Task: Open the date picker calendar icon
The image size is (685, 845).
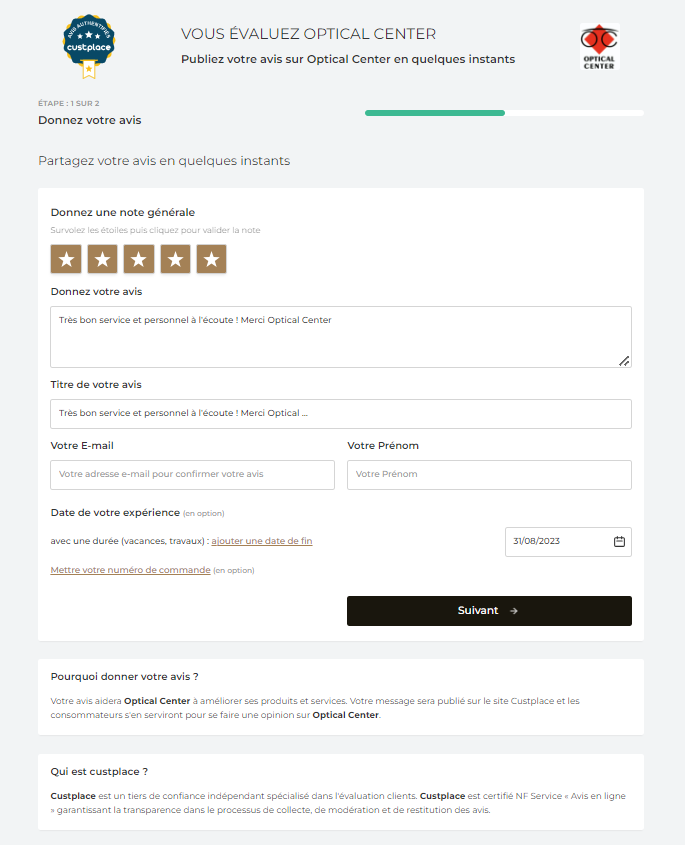Action: (x=619, y=541)
